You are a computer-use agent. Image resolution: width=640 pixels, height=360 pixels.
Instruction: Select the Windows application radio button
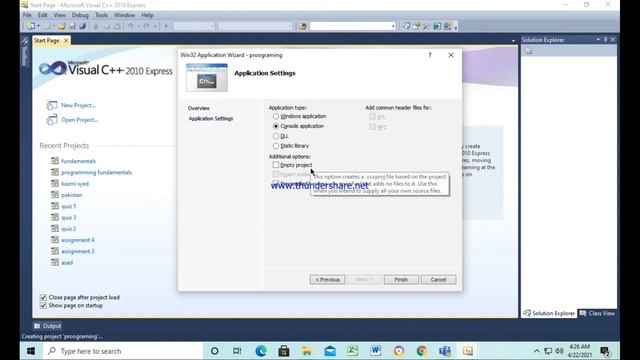pyautogui.click(x=276, y=116)
